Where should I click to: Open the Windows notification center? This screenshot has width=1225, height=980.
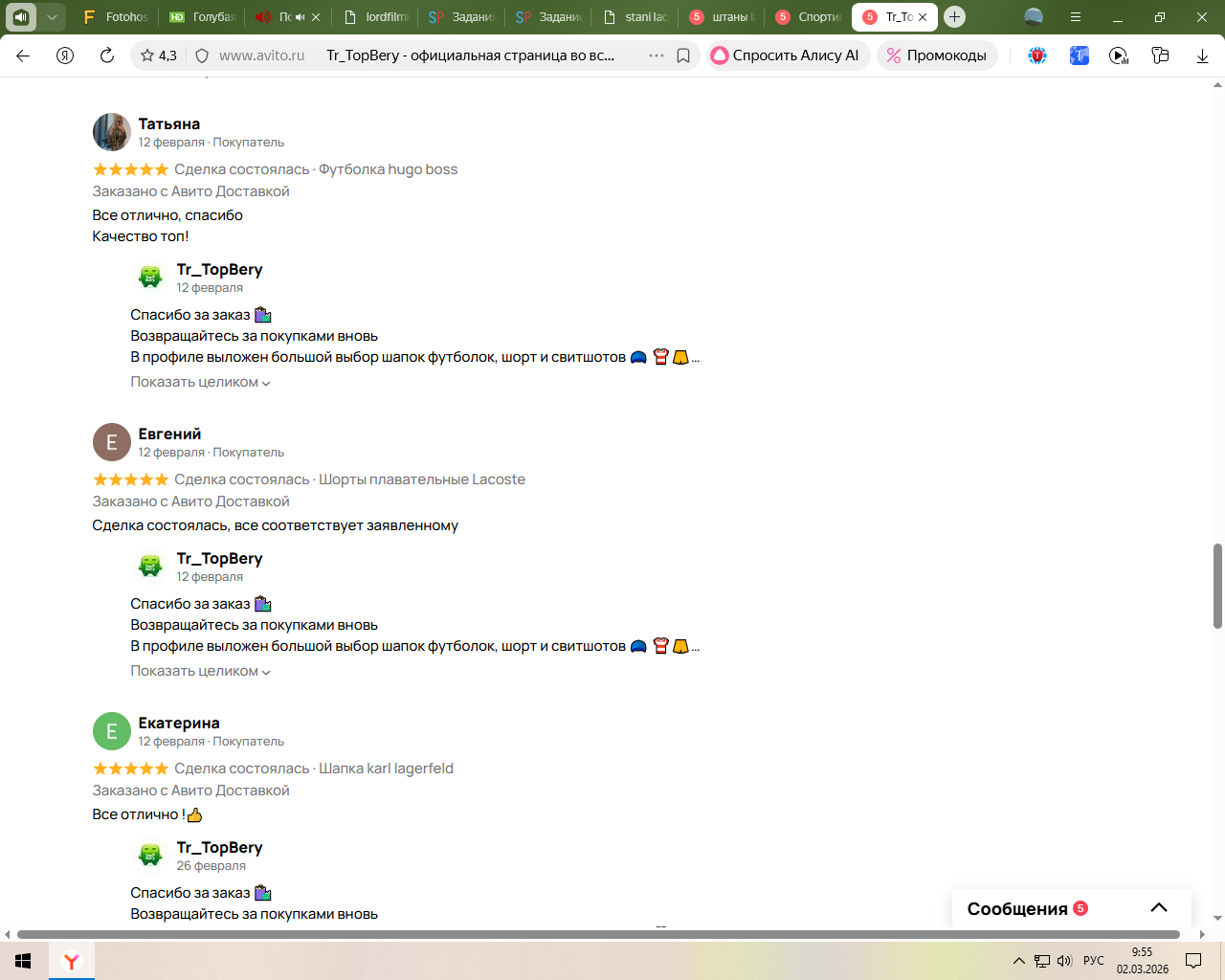pos(1193,961)
